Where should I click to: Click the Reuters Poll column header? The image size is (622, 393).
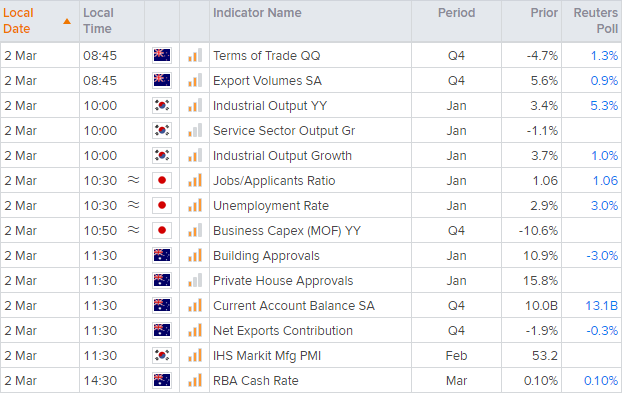[x=595, y=21]
